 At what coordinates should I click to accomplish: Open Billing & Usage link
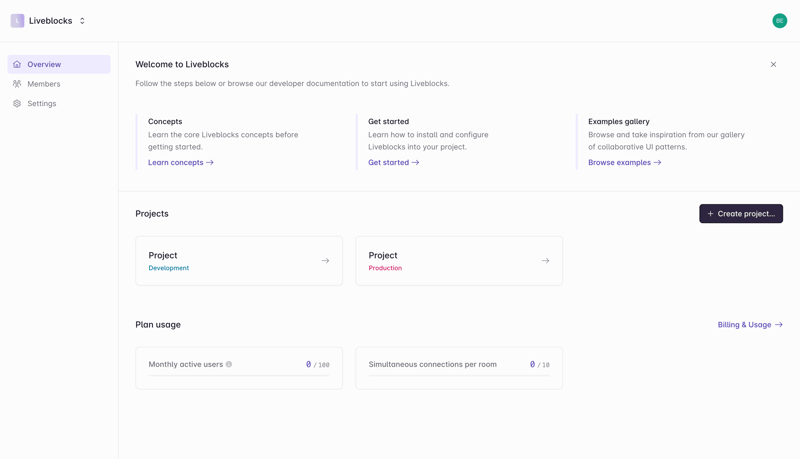[x=750, y=324]
